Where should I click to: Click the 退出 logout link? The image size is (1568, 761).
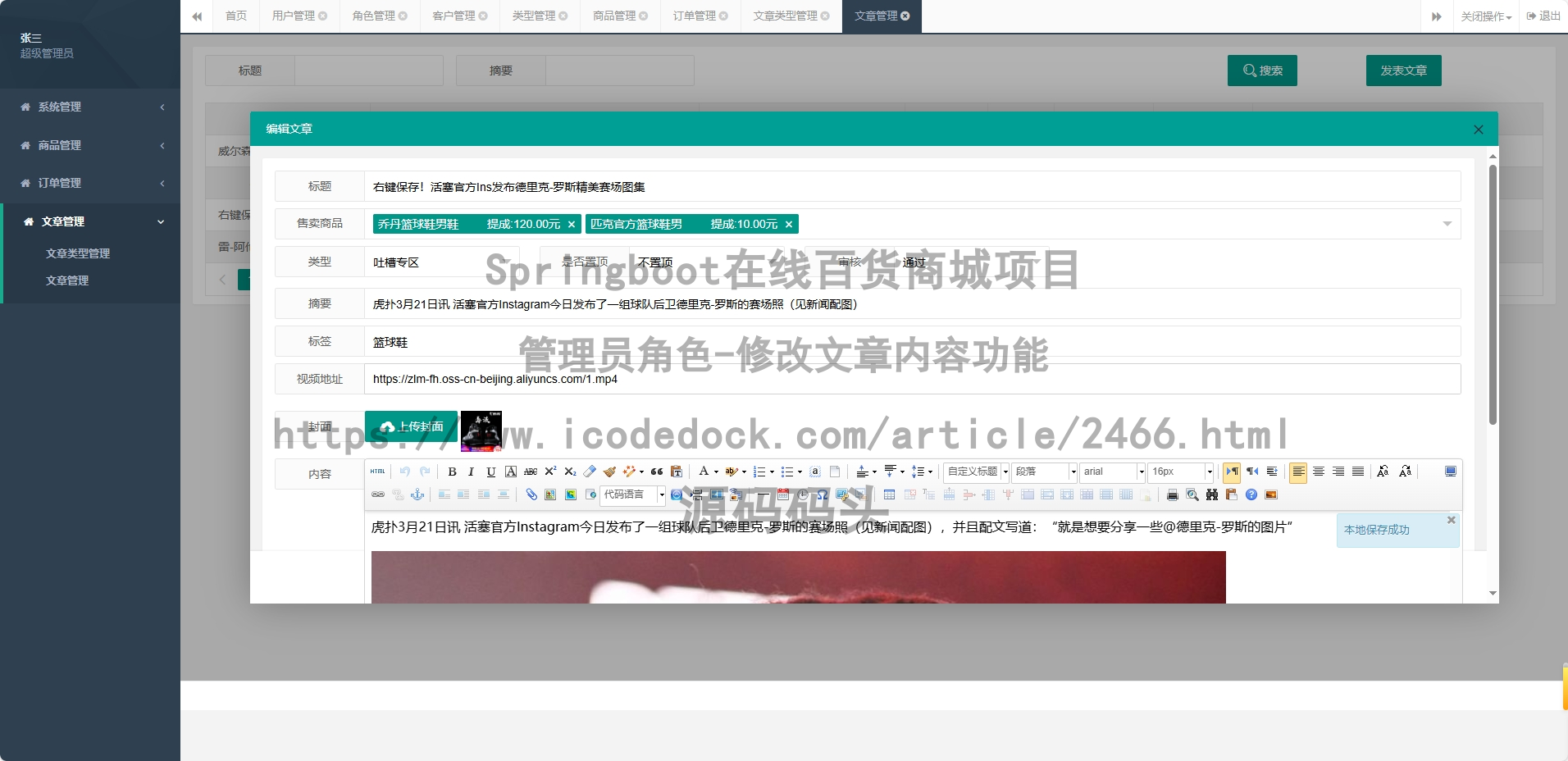point(1543,16)
